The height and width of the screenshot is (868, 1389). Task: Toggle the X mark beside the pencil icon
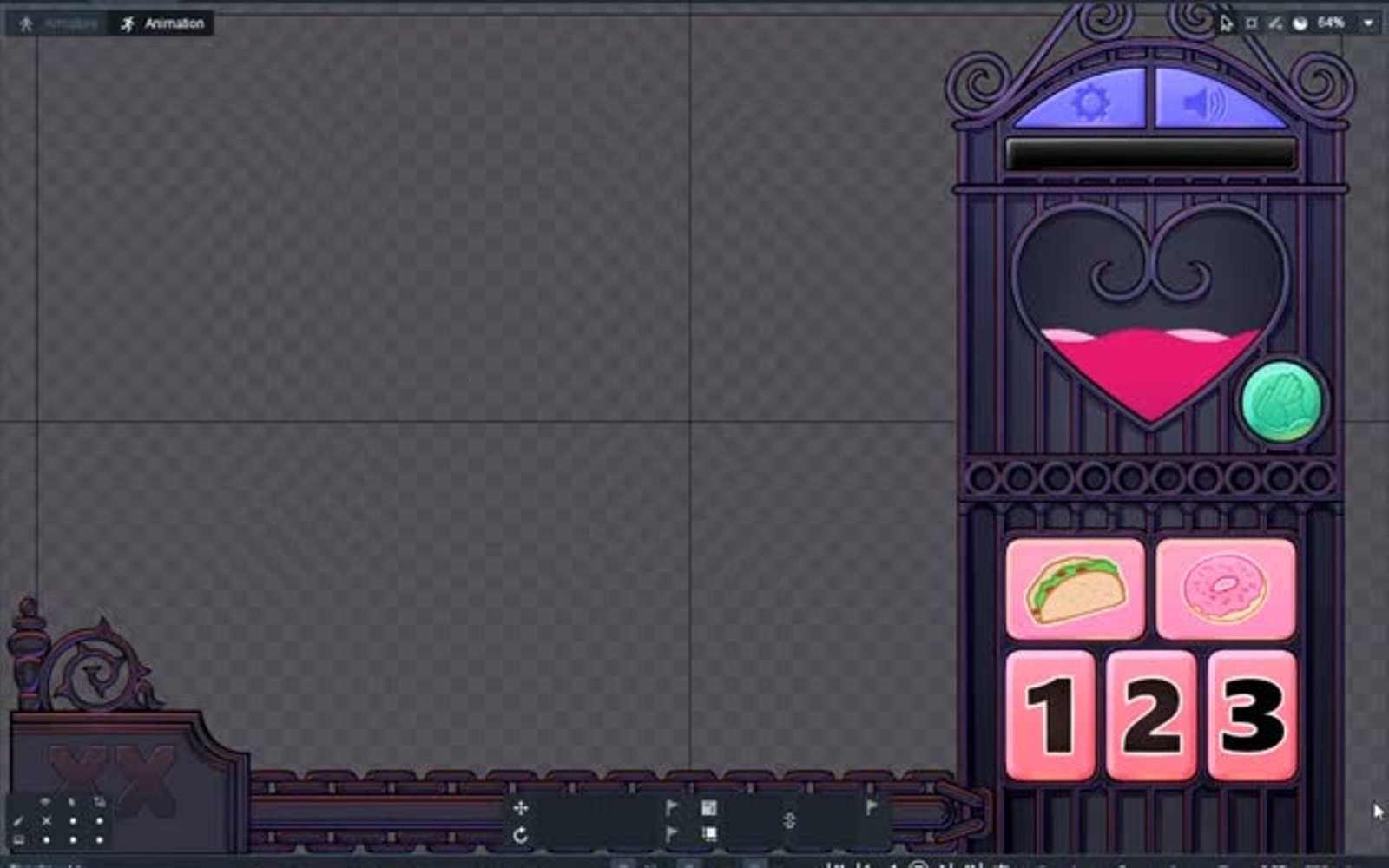click(46, 820)
